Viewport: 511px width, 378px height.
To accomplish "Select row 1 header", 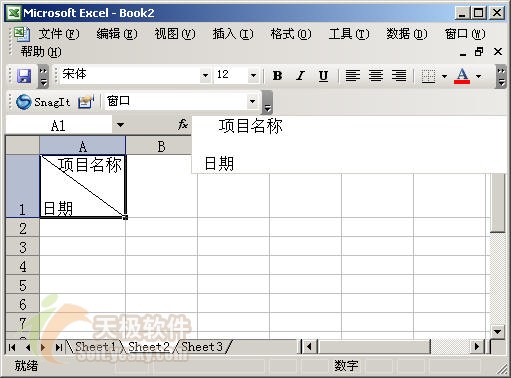I will [22, 186].
